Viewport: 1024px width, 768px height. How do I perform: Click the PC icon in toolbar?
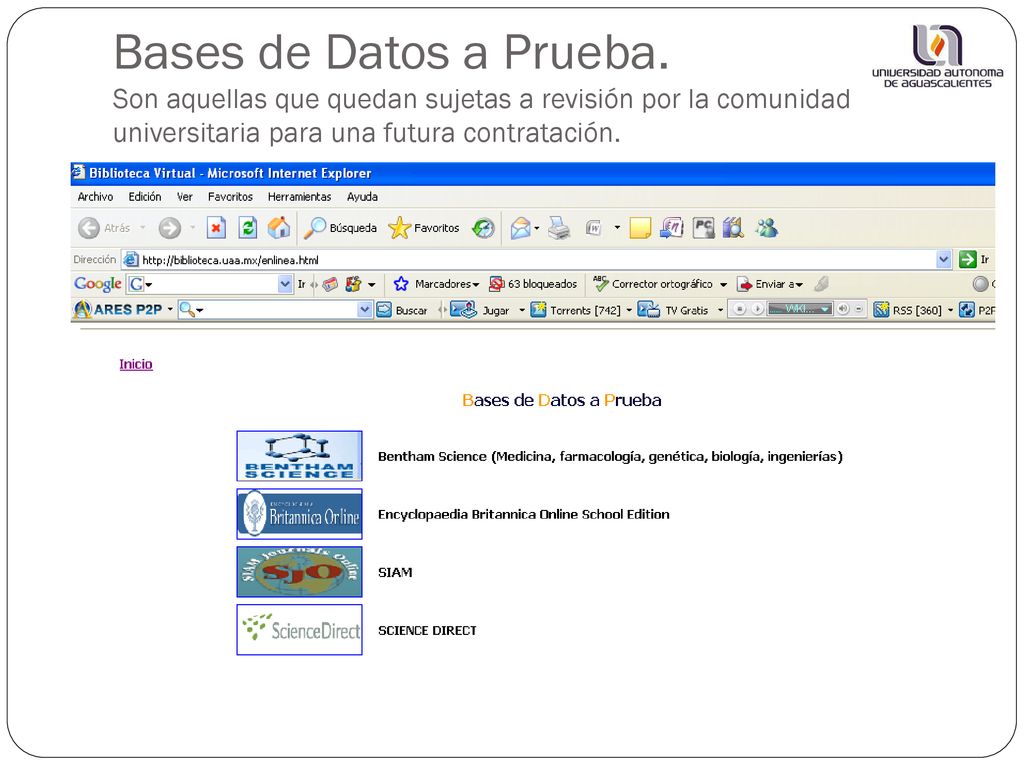(703, 228)
